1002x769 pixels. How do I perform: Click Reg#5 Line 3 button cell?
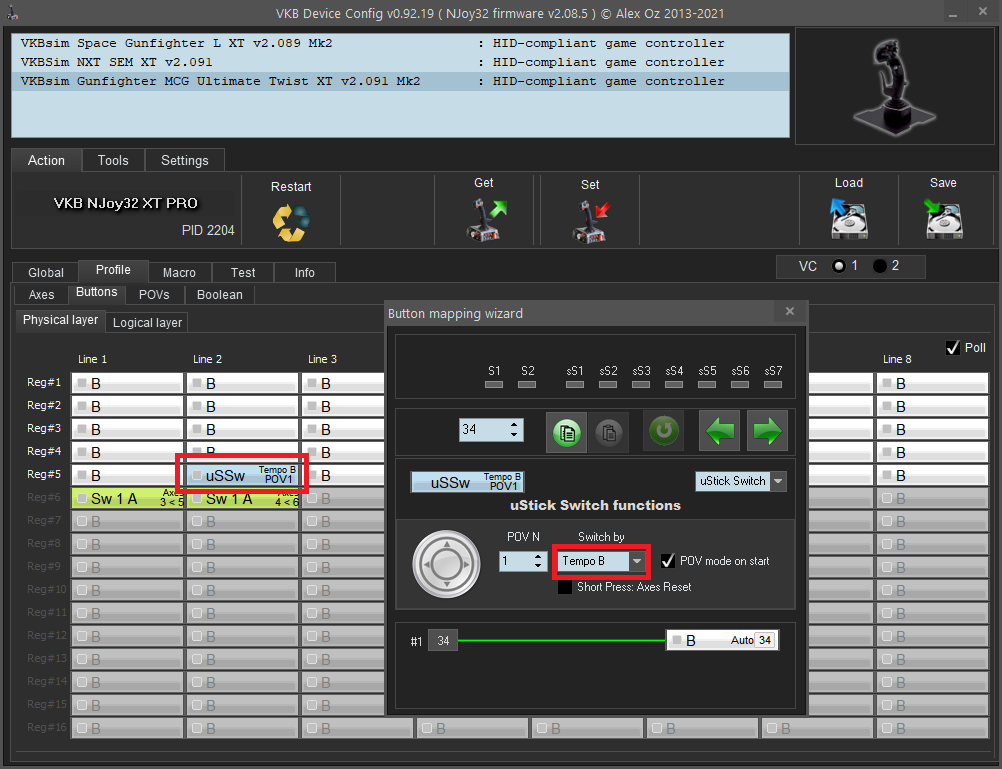pyautogui.click(x=343, y=475)
